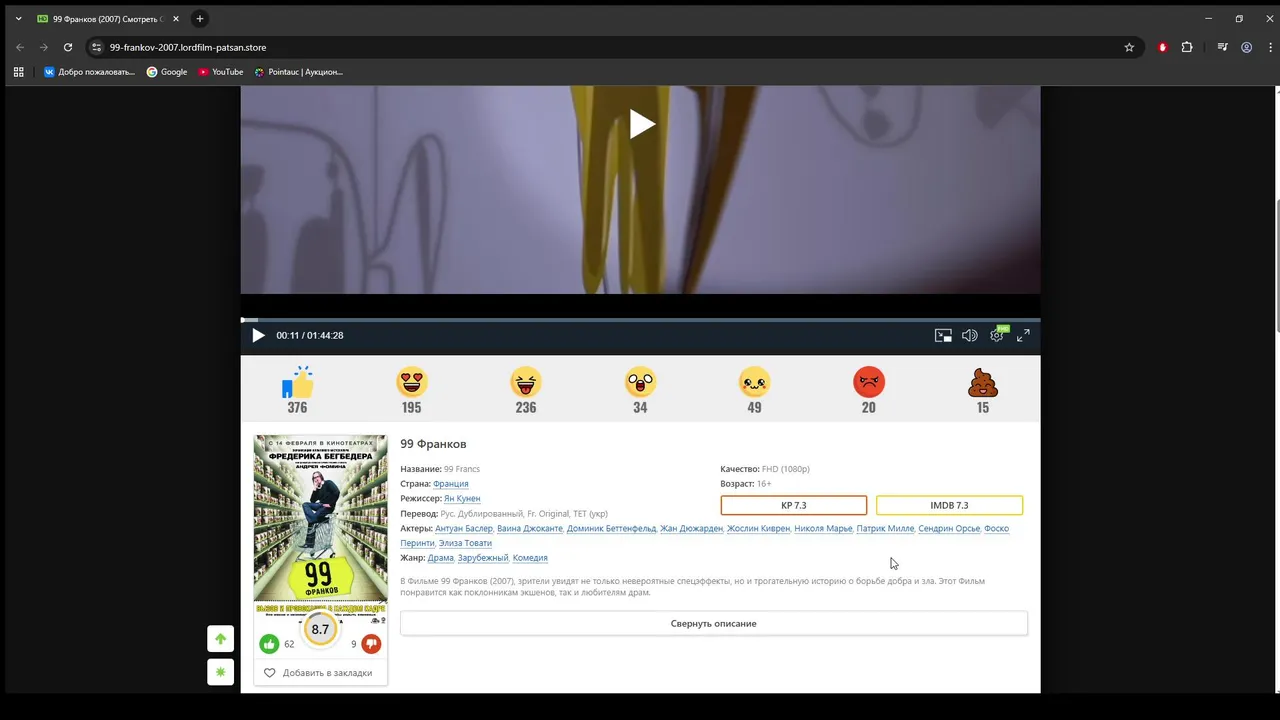
Task: Toggle picture-in-picture mode in the player
Action: pyautogui.click(x=943, y=336)
